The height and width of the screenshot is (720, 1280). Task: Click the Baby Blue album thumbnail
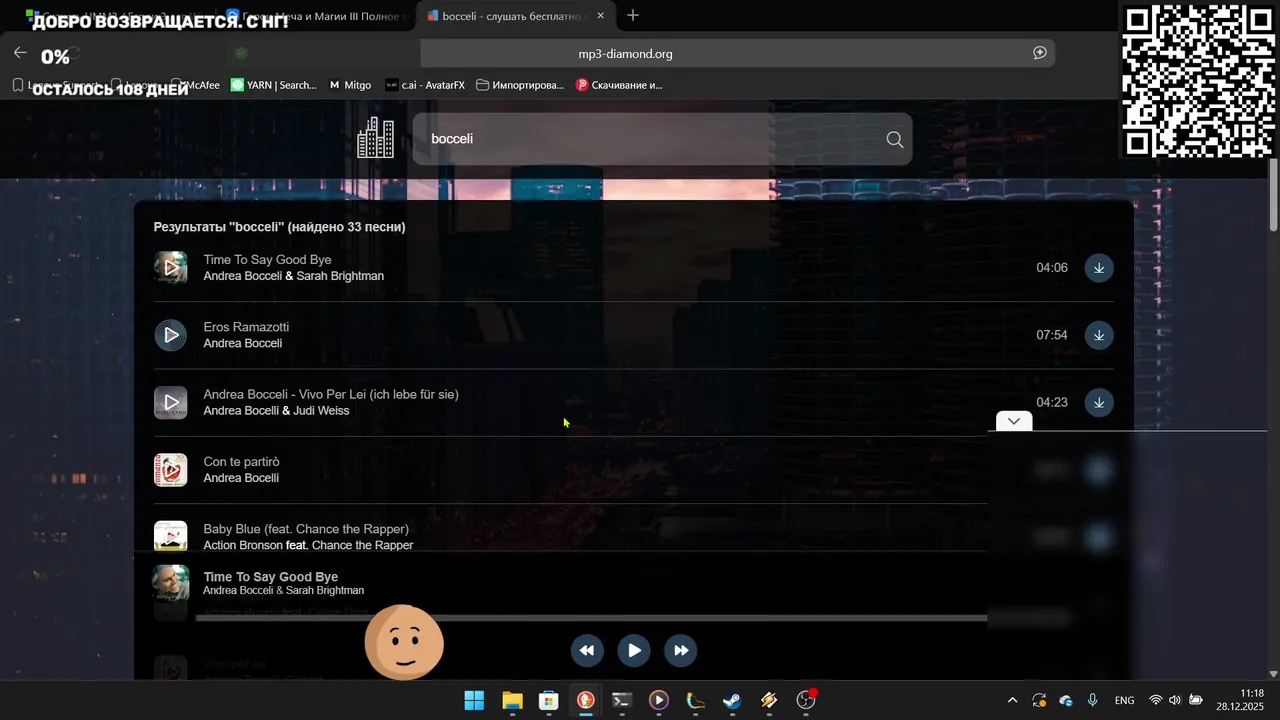tap(171, 535)
